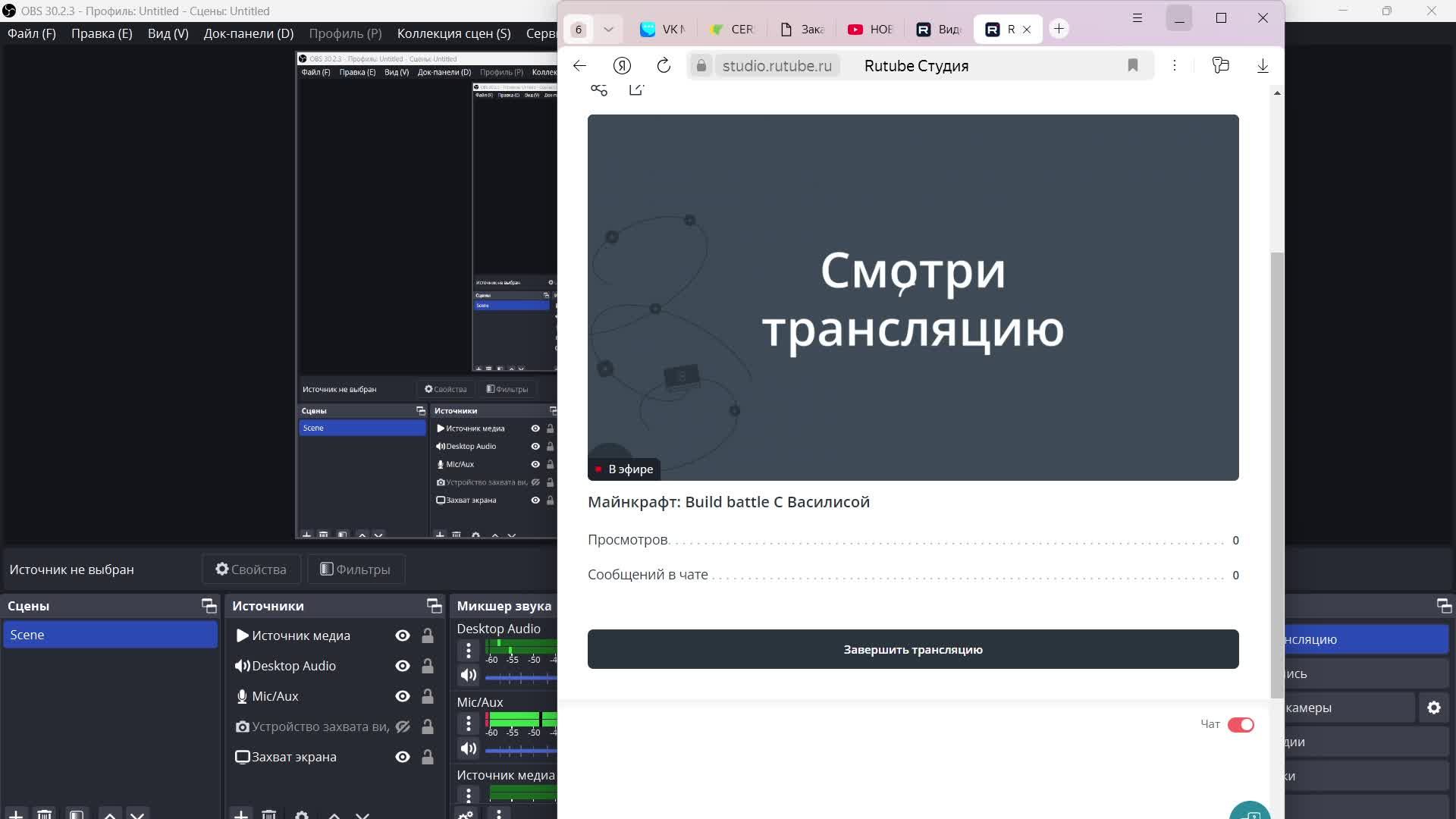The height and width of the screenshot is (819, 1456).
Task: Open the Файл (F) menu in OBS
Action: [32, 33]
